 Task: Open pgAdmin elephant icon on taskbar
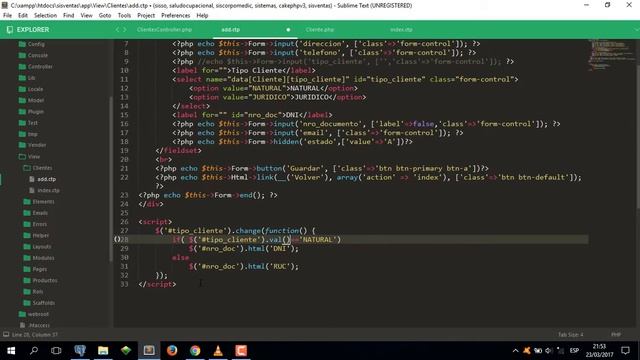point(80,351)
